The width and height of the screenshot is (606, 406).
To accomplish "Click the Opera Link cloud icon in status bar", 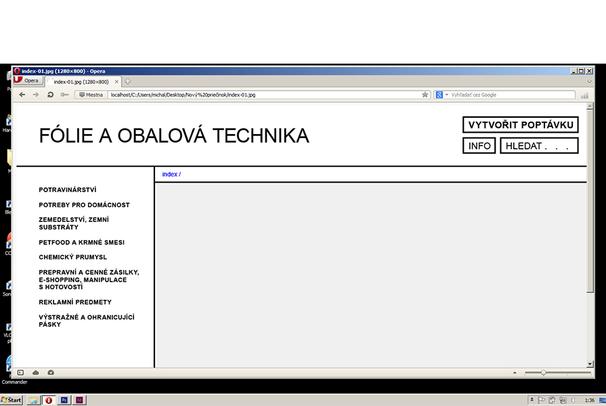I will tap(36, 373).
